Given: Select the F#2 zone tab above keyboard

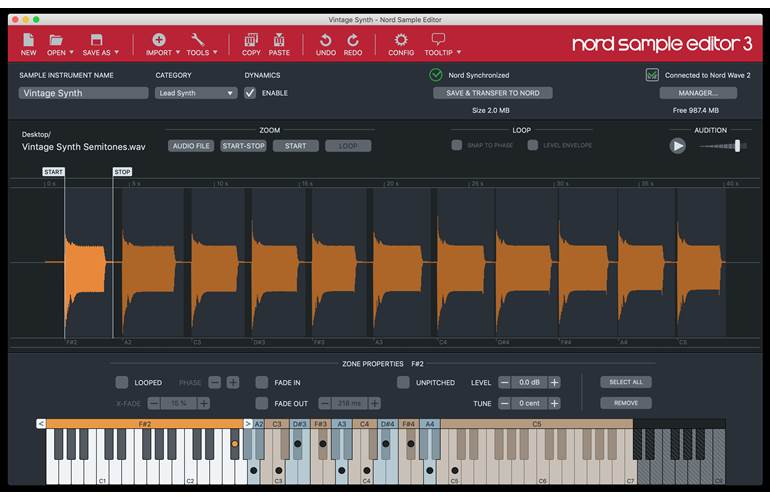Looking at the screenshot, I should (x=144, y=423).
